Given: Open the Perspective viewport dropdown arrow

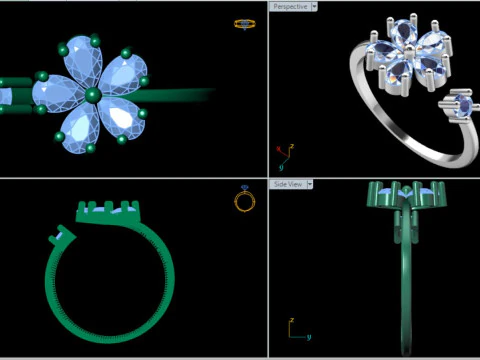Looking at the screenshot, I should point(314,7).
